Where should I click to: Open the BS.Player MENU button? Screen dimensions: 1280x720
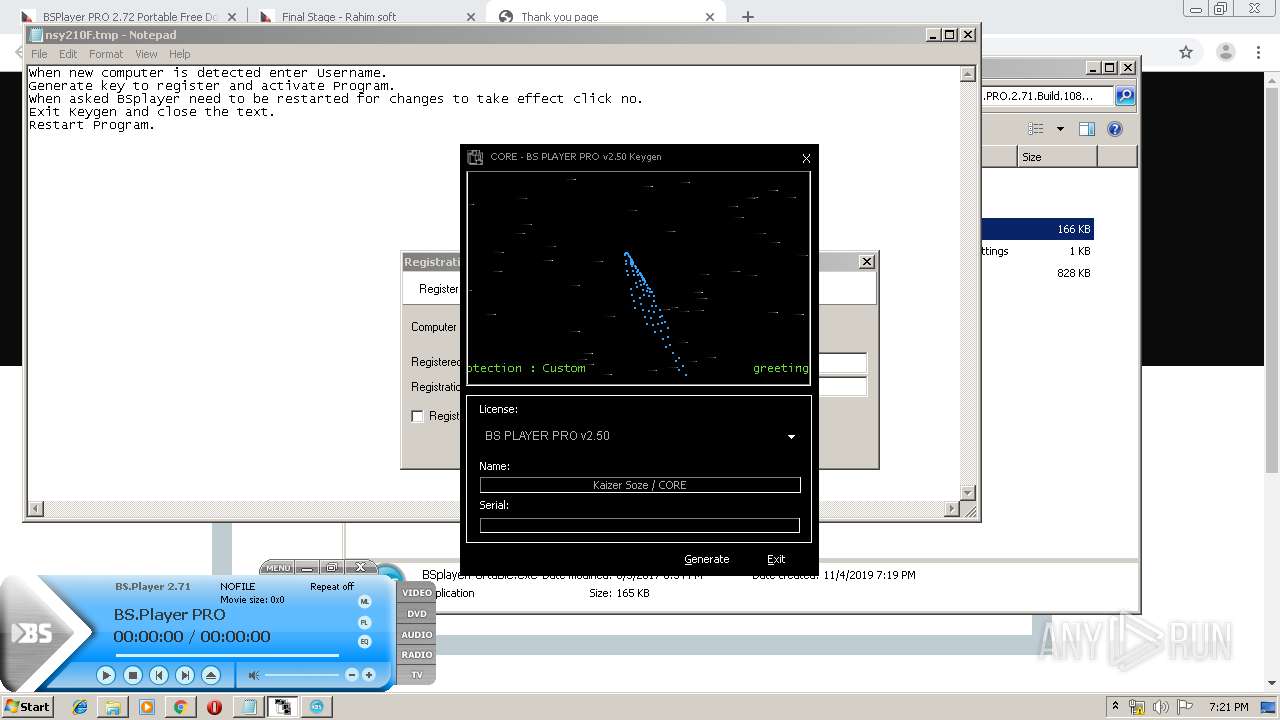pos(278,567)
